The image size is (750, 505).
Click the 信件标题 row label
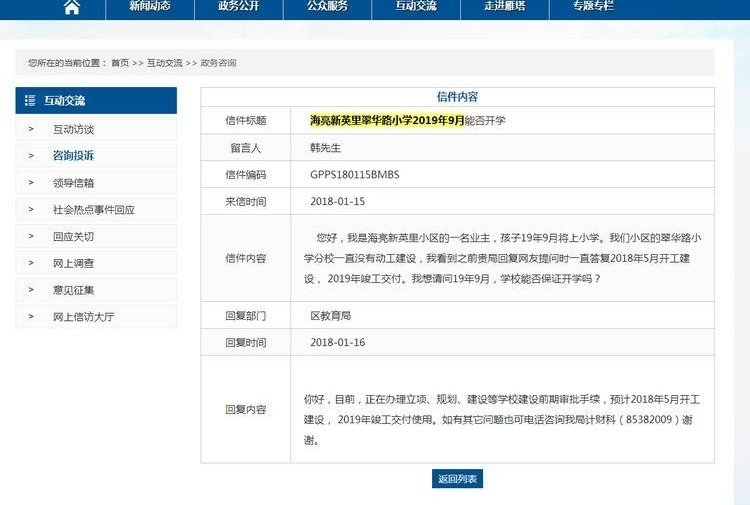(x=245, y=121)
